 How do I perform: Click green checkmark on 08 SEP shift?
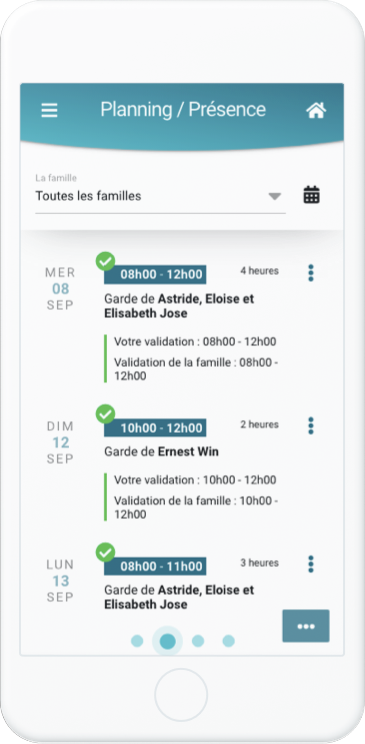pyautogui.click(x=105, y=261)
